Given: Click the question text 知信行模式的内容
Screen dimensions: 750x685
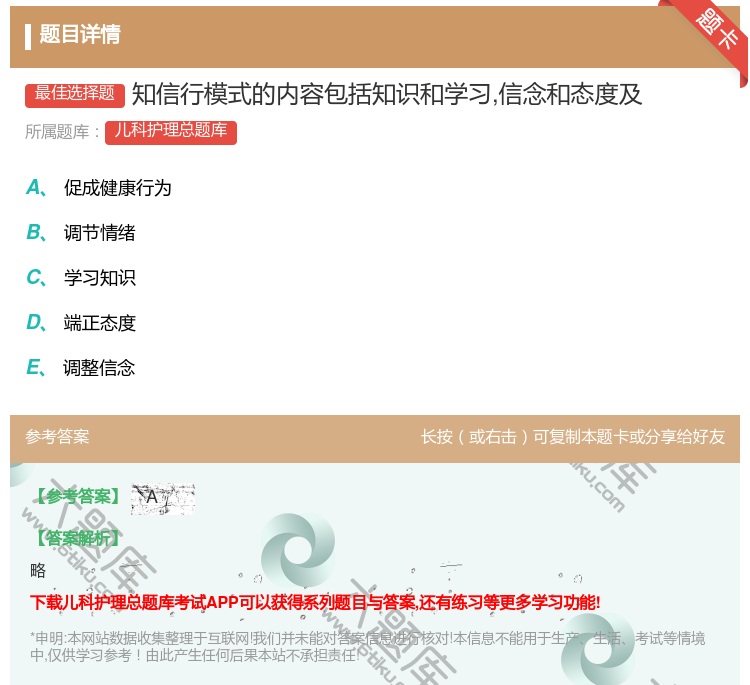Looking at the screenshot, I should [x=386, y=95].
